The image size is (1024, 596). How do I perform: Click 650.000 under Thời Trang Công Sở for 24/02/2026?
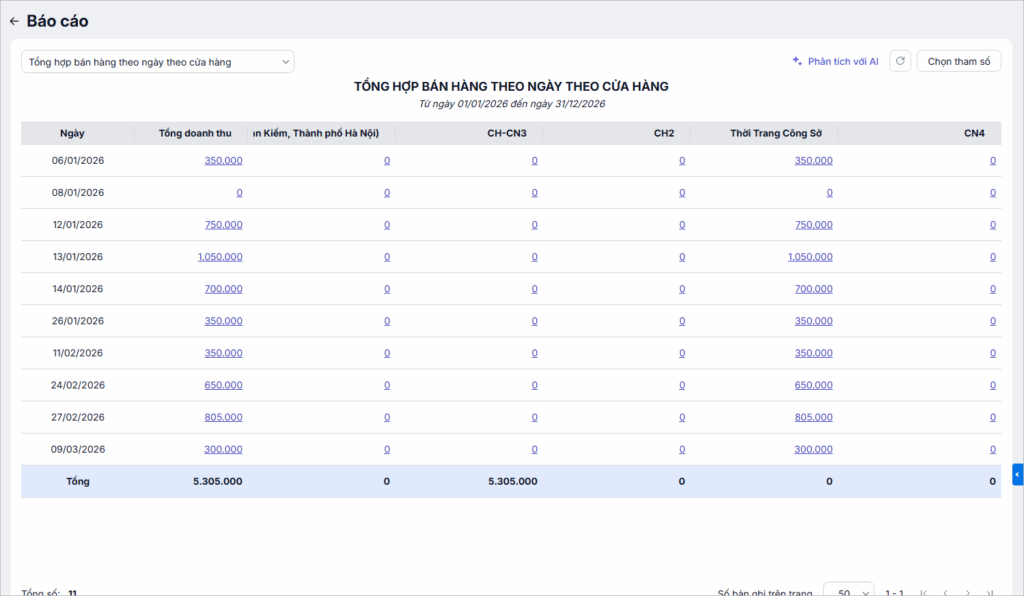[x=813, y=385]
